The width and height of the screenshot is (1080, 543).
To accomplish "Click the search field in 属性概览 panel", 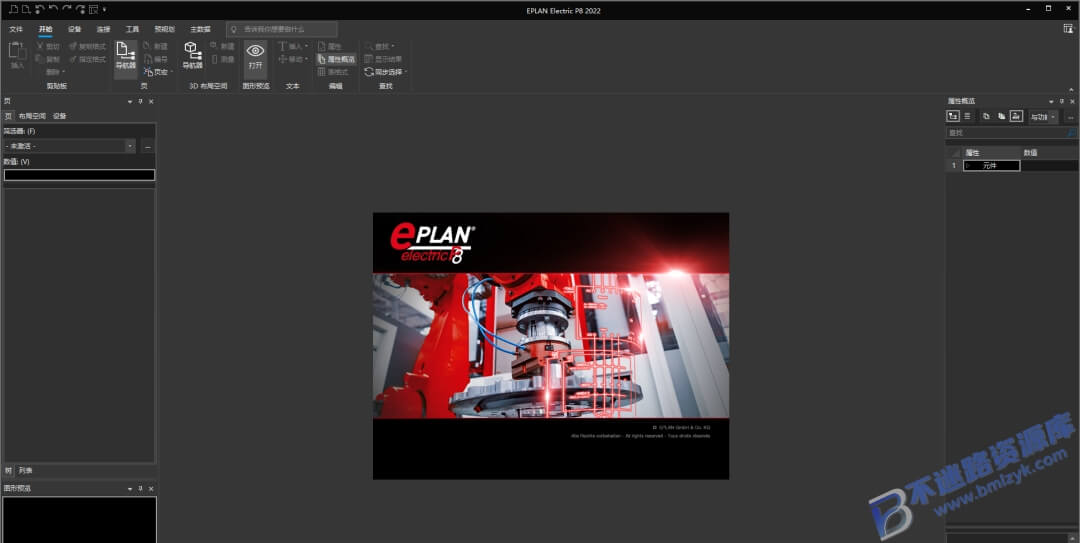I will (x=1011, y=133).
